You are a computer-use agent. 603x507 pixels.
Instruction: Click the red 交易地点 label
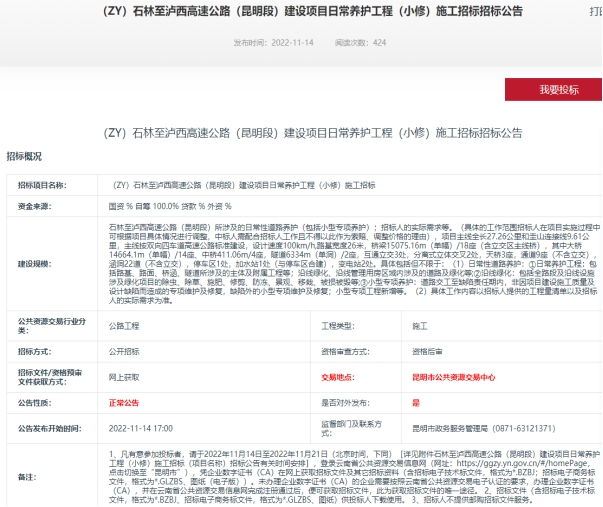coord(339,377)
